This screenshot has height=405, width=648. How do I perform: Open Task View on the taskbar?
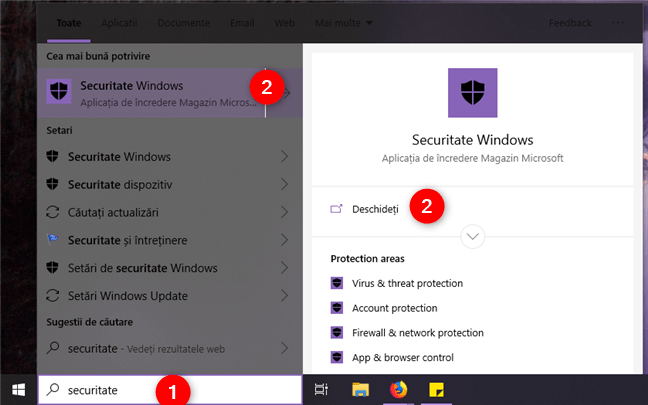point(321,389)
